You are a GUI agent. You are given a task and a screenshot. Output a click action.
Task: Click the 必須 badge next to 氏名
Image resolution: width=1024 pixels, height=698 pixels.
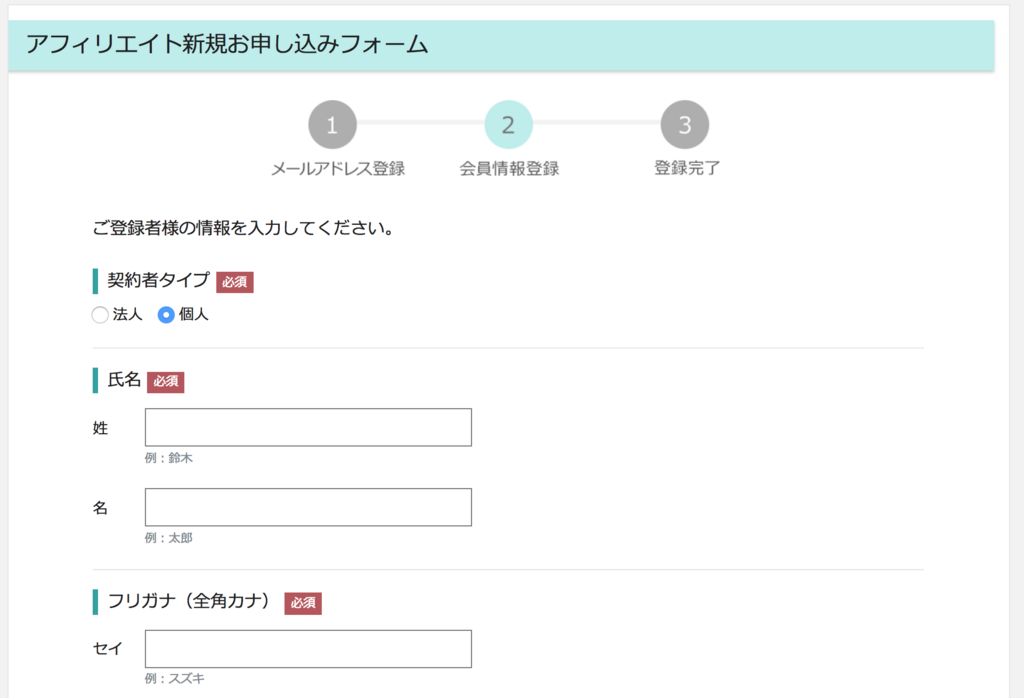tap(165, 381)
